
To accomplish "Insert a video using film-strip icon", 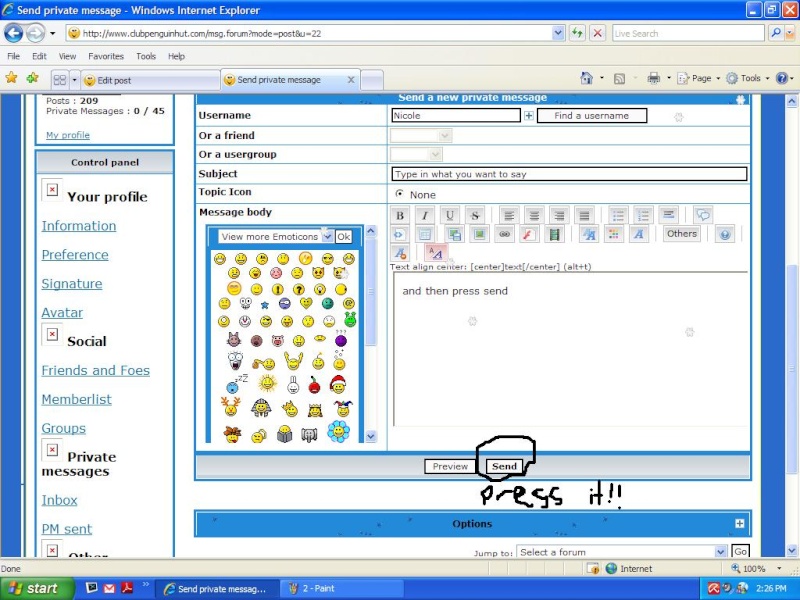I will 554,235.
